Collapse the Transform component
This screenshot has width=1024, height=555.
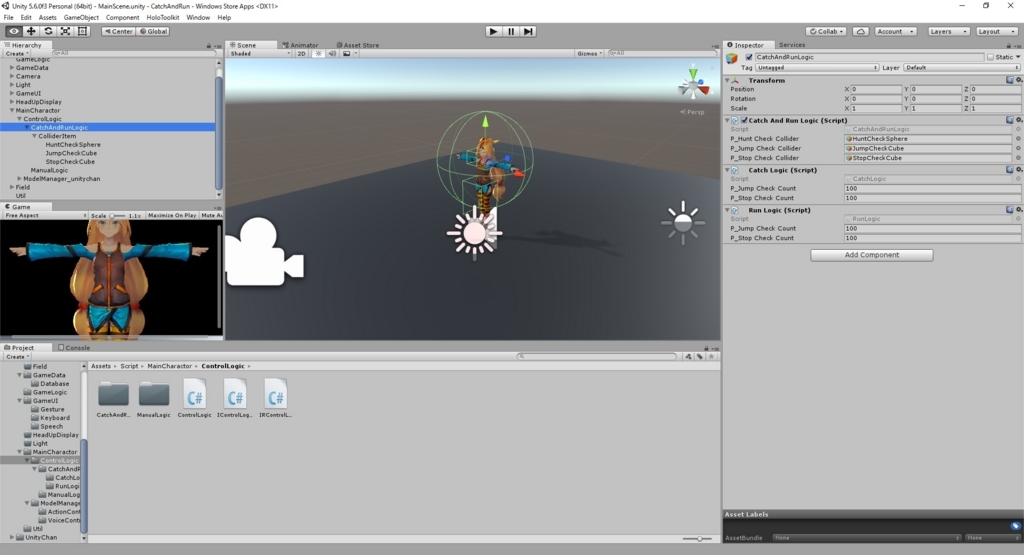(728, 80)
